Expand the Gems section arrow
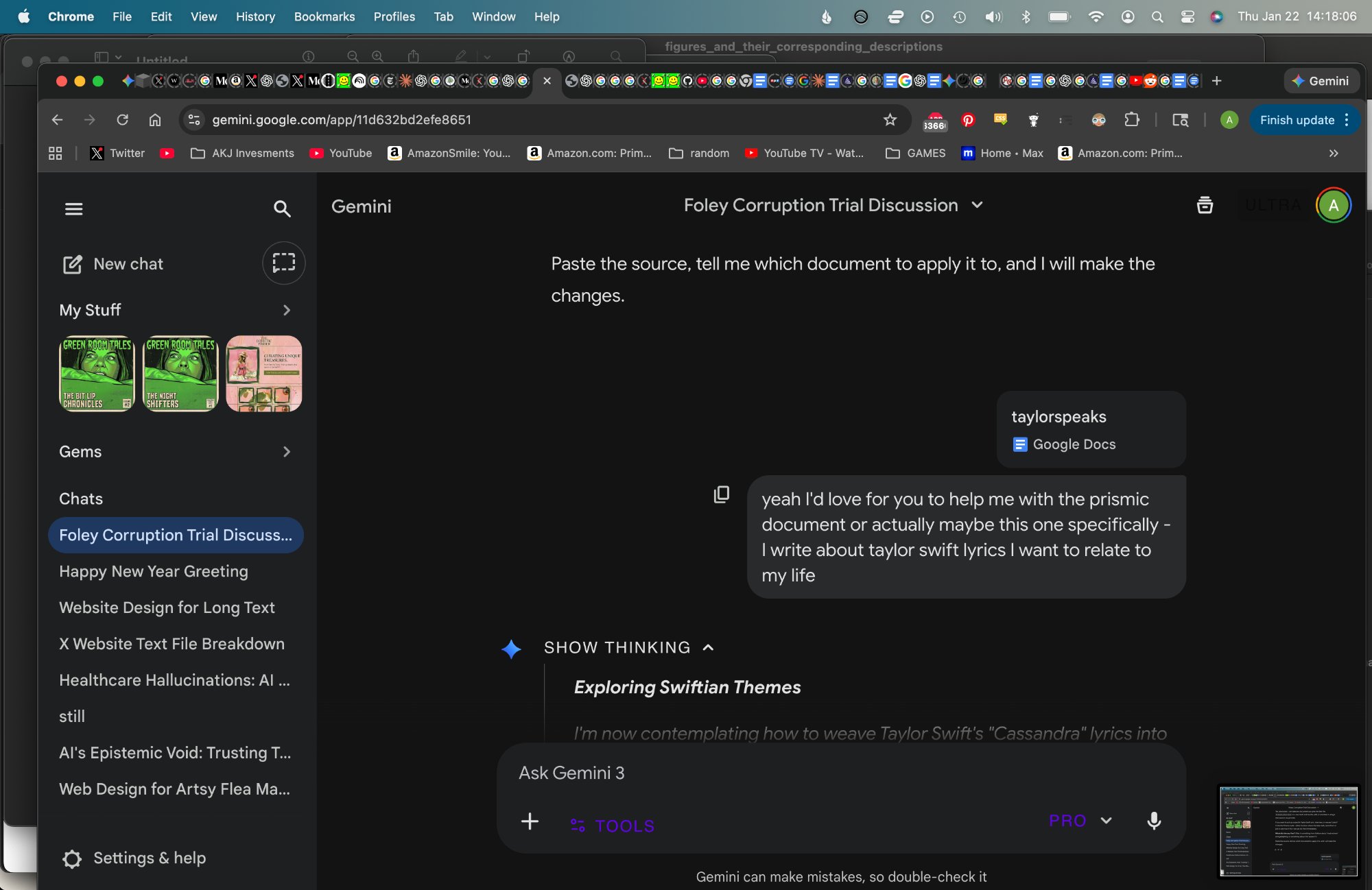Image resolution: width=1372 pixels, height=890 pixels. coord(286,451)
